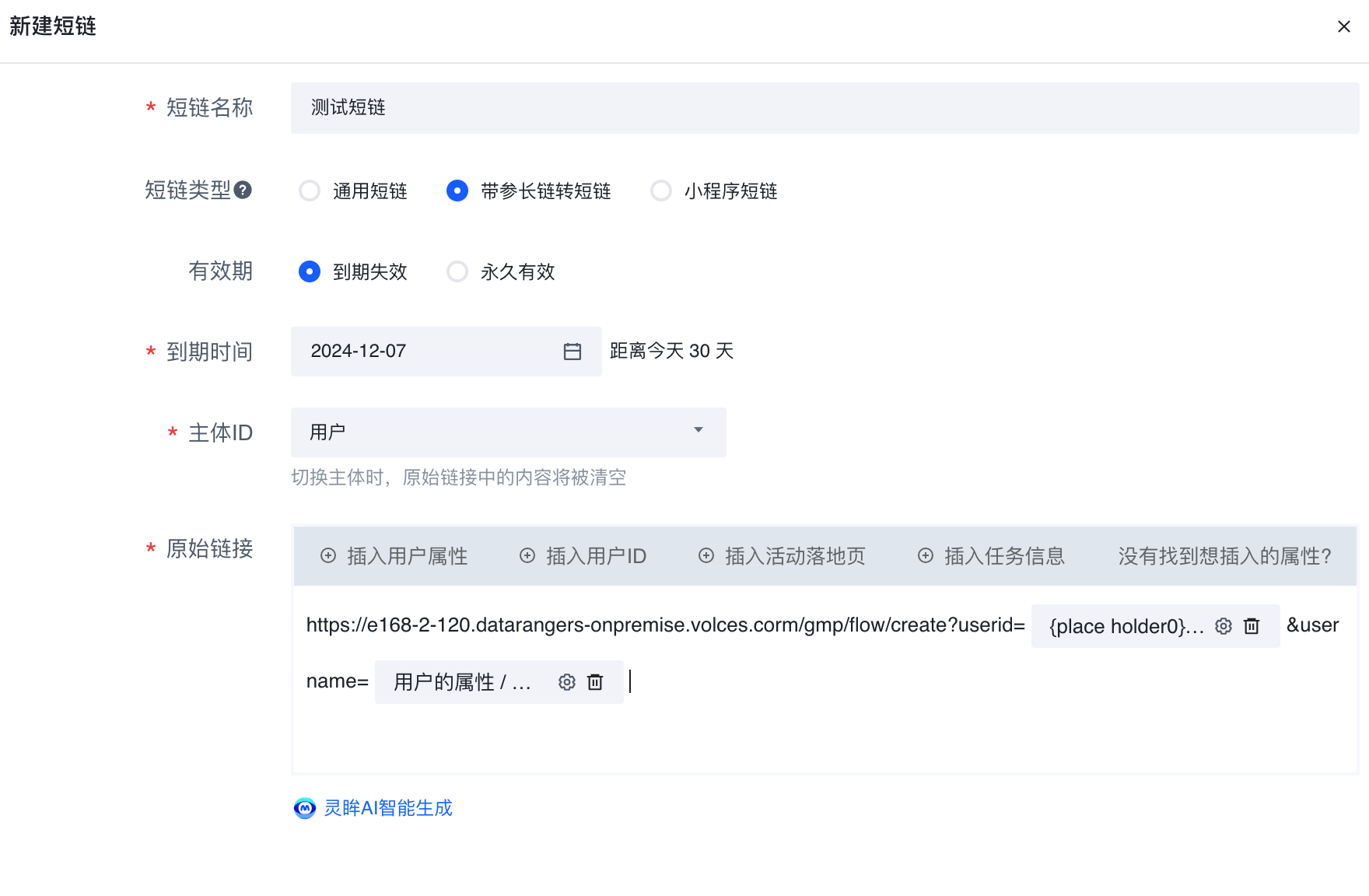Click the 短链名称 input field

click(825, 108)
